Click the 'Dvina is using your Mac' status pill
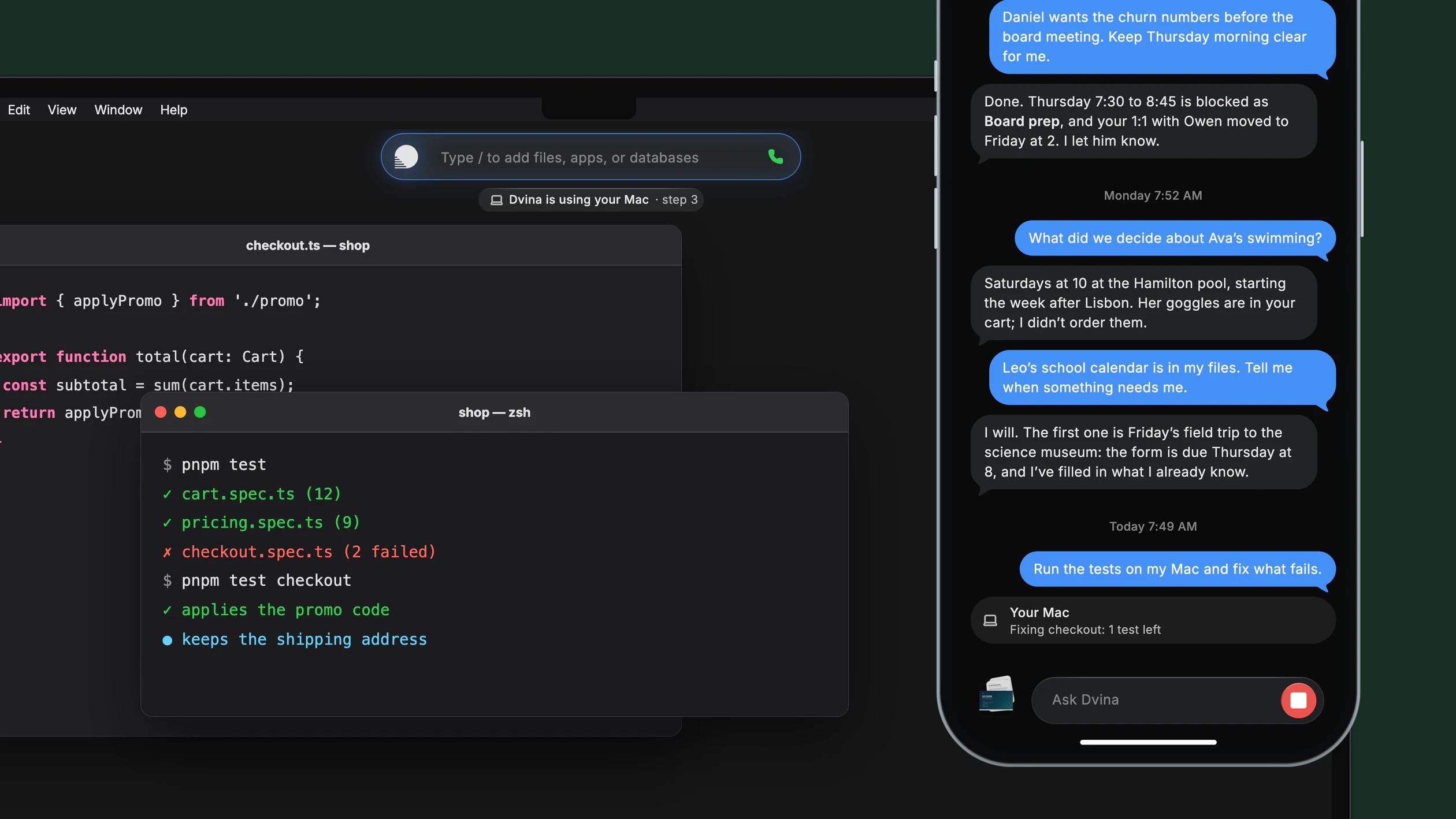The height and width of the screenshot is (819, 1456). [x=590, y=200]
